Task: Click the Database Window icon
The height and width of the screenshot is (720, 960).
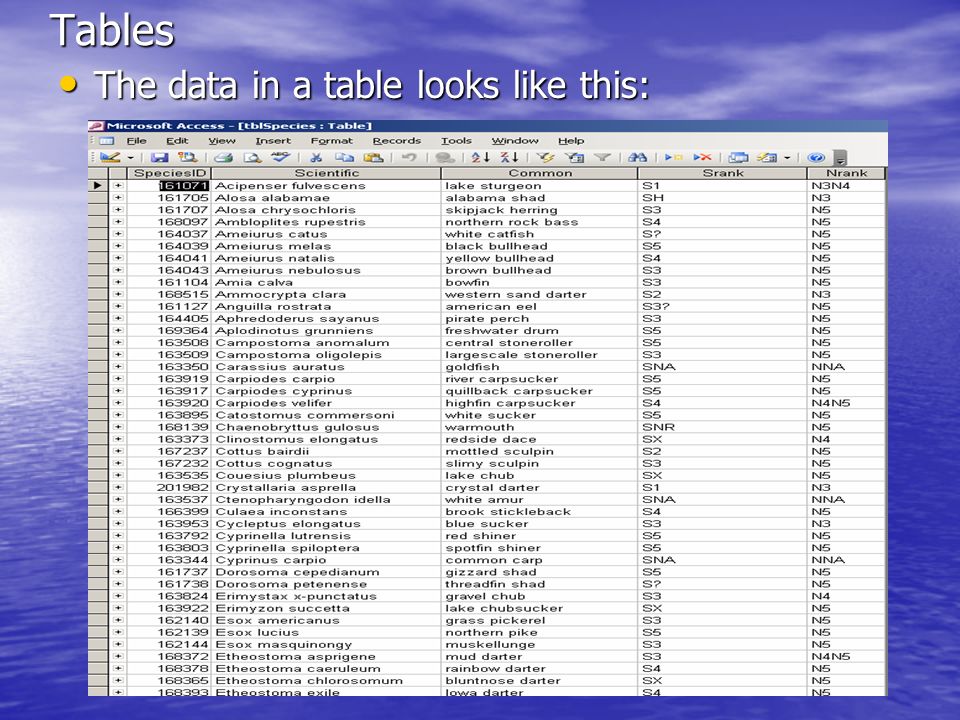Action: click(738, 158)
